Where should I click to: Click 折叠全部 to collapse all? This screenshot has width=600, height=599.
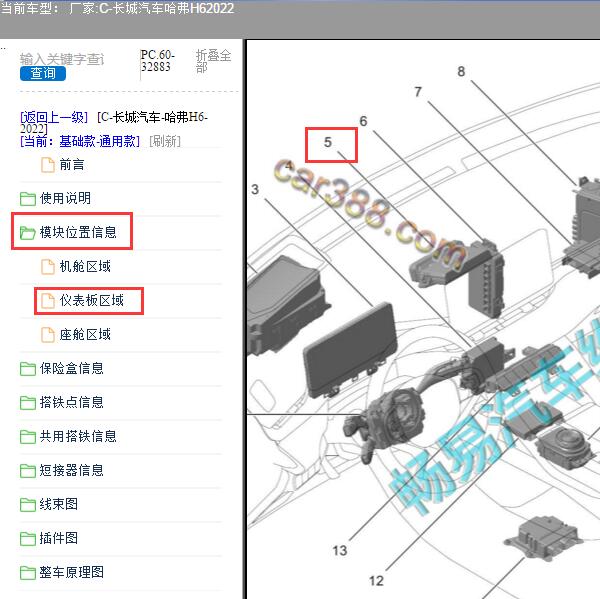pos(213,61)
